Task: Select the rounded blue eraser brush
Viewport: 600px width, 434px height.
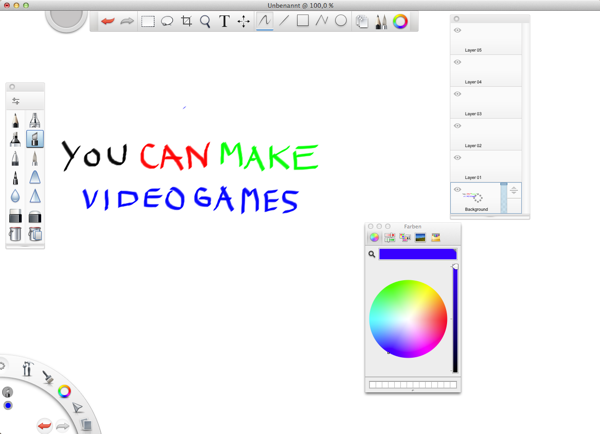Action: (35, 177)
